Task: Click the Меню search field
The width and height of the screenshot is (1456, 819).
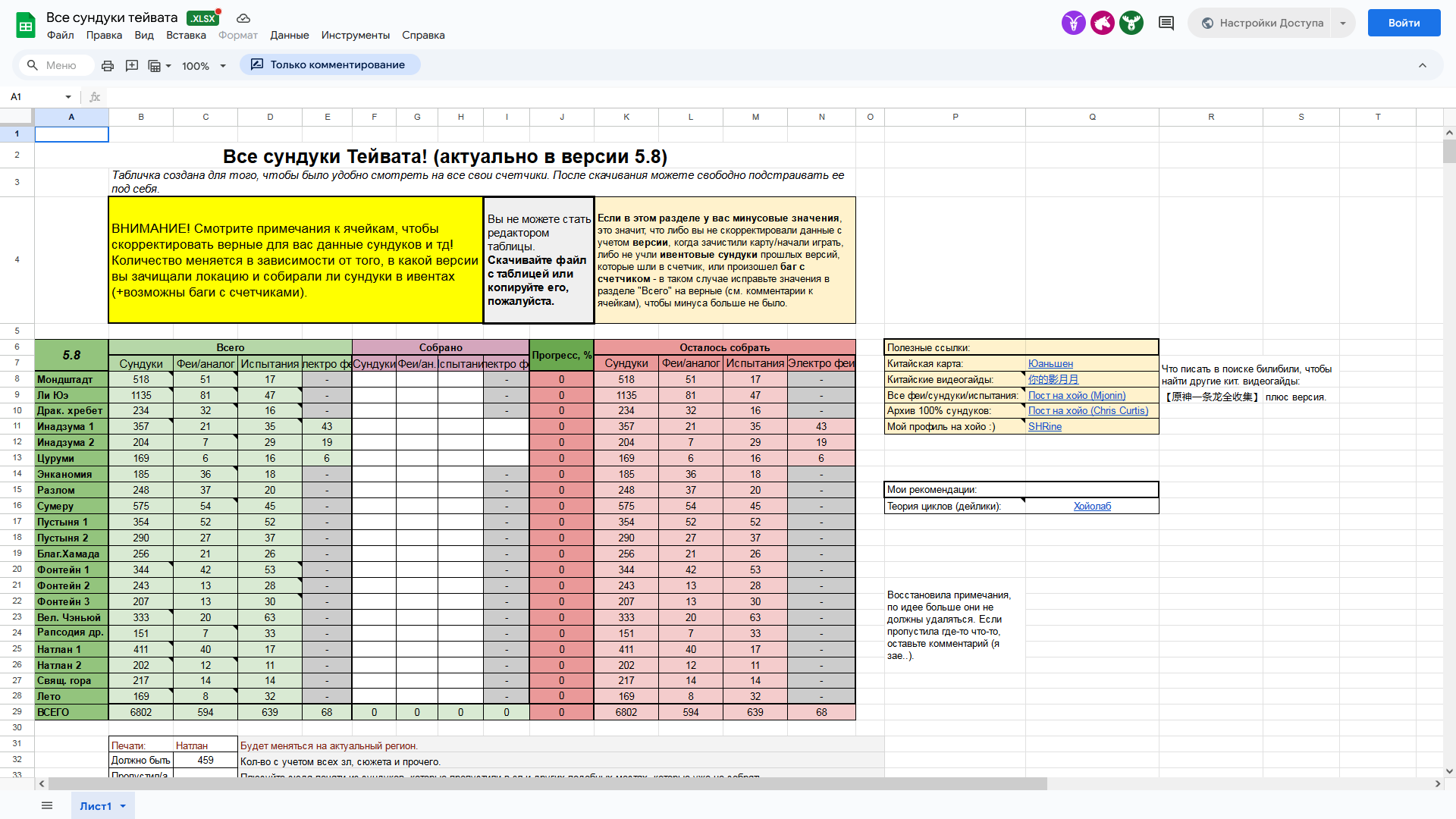Action: [61, 66]
